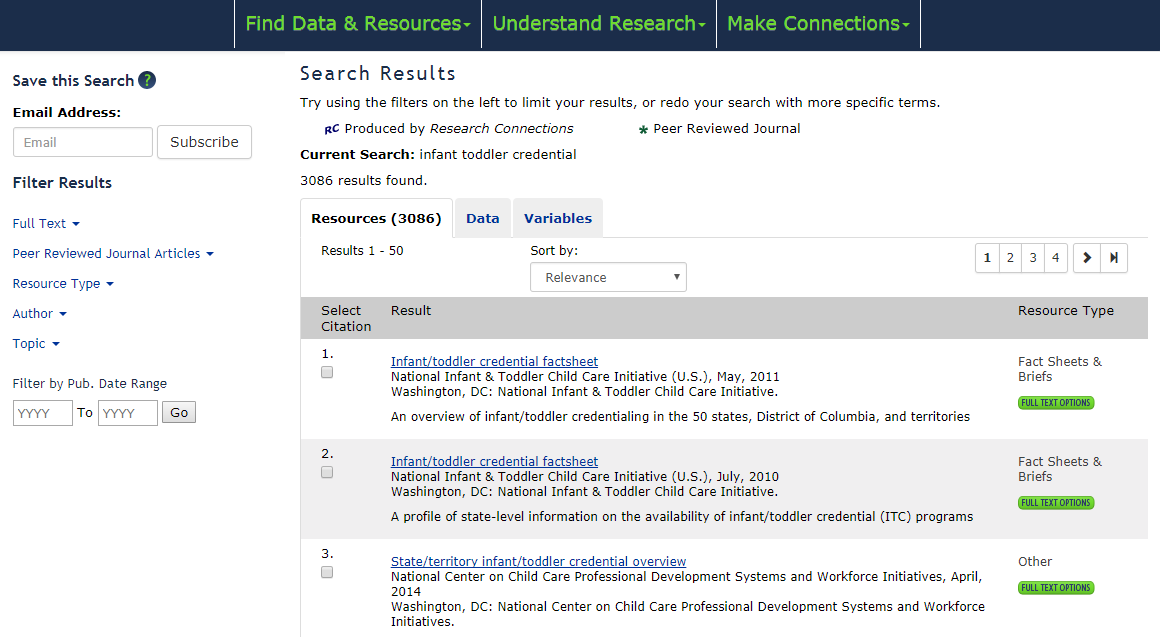Apply the publication date range with Go
Image resolution: width=1160 pixels, height=637 pixels.
click(x=178, y=411)
